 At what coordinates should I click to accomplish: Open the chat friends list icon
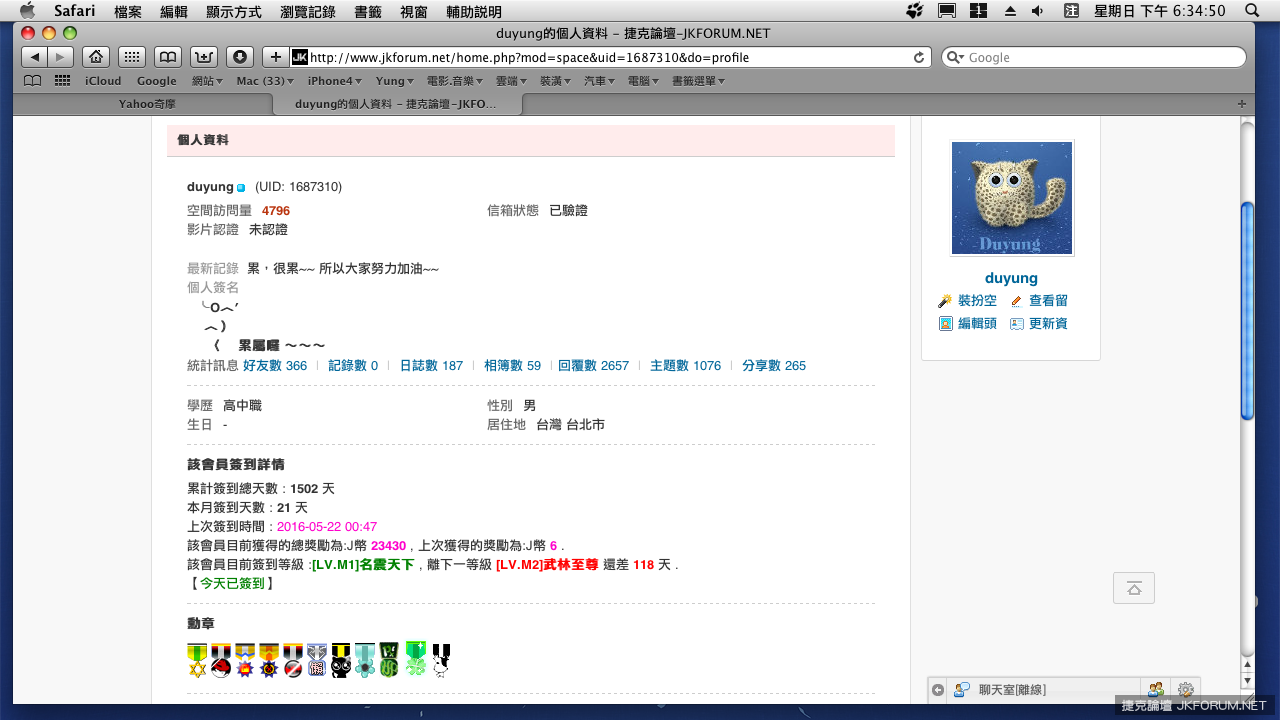[1156, 690]
